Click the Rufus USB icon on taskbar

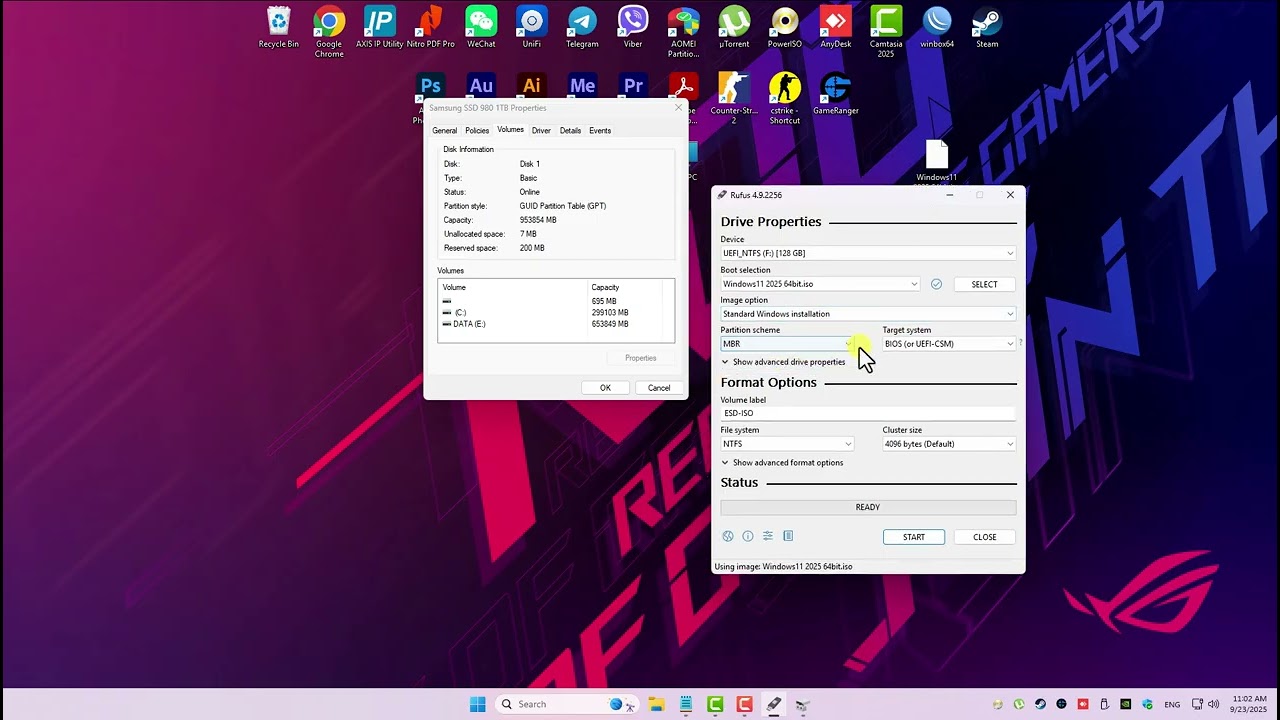click(773, 704)
